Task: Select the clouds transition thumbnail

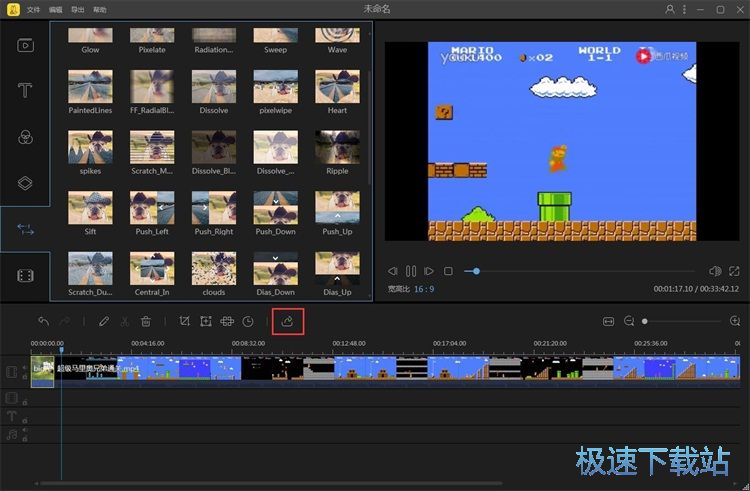Action: pos(214,269)
